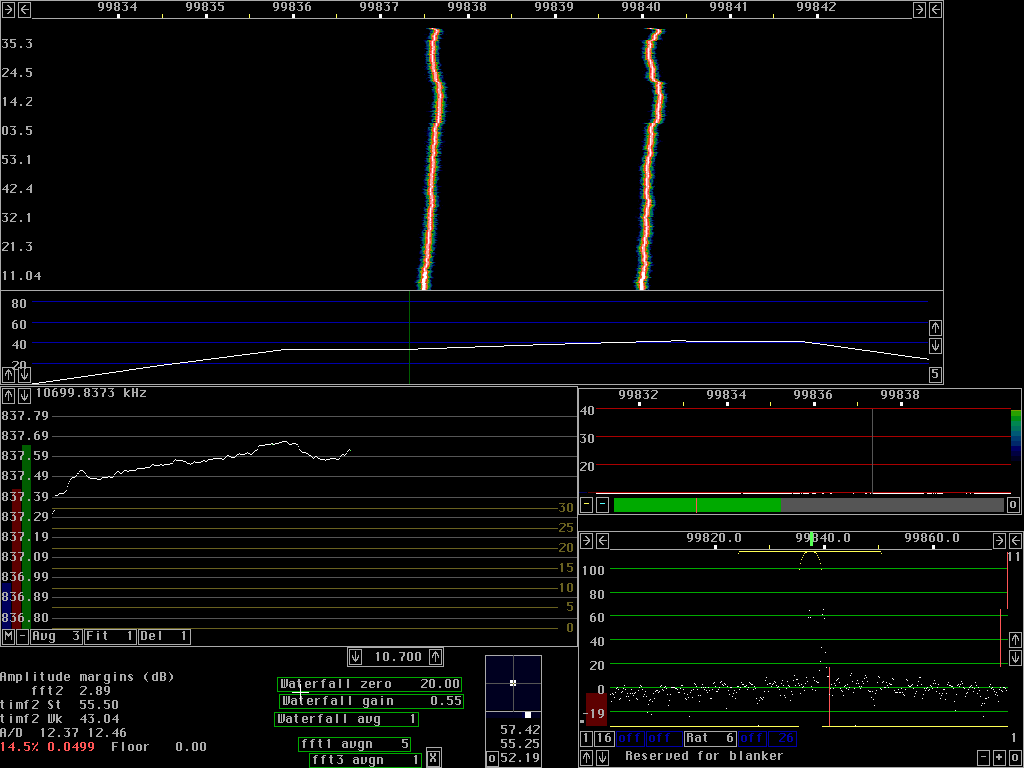Click the 'Amplitude margins (dB)' heading
The height and width of the screenshot is (768, 1024).
coord(87,677)
